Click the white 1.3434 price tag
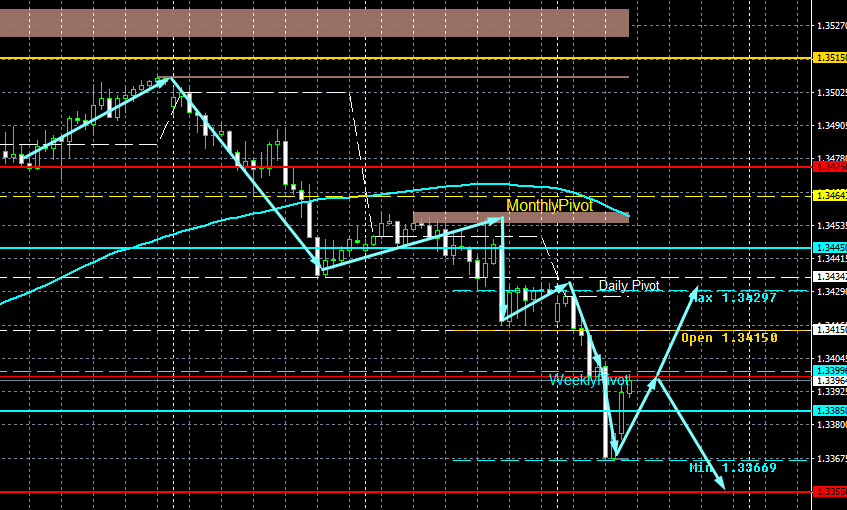Screen dimensions: 847x510 [830, 277]
